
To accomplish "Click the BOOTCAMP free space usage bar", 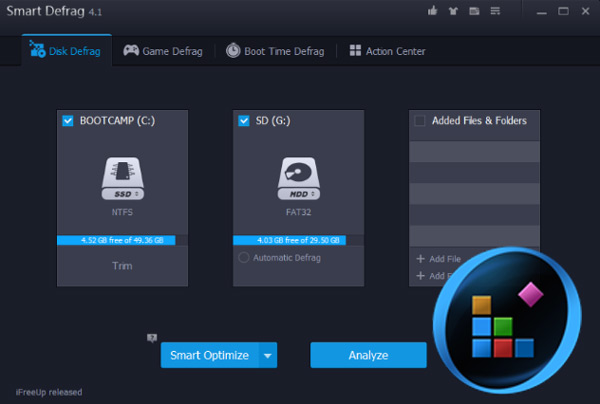I will click(122, 240).
